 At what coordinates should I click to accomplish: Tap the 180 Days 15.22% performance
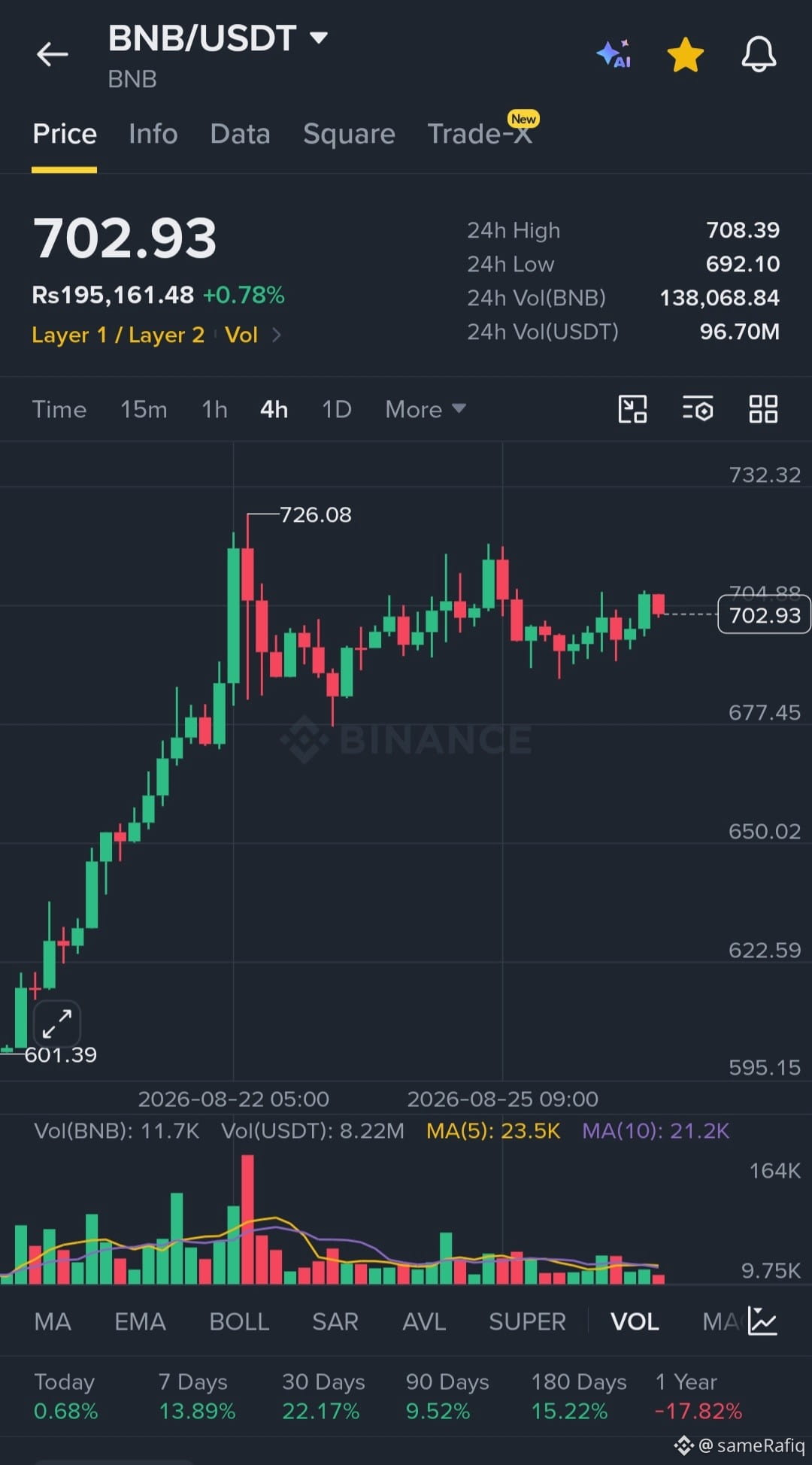pyautogui.click(x=579, y=1397)
